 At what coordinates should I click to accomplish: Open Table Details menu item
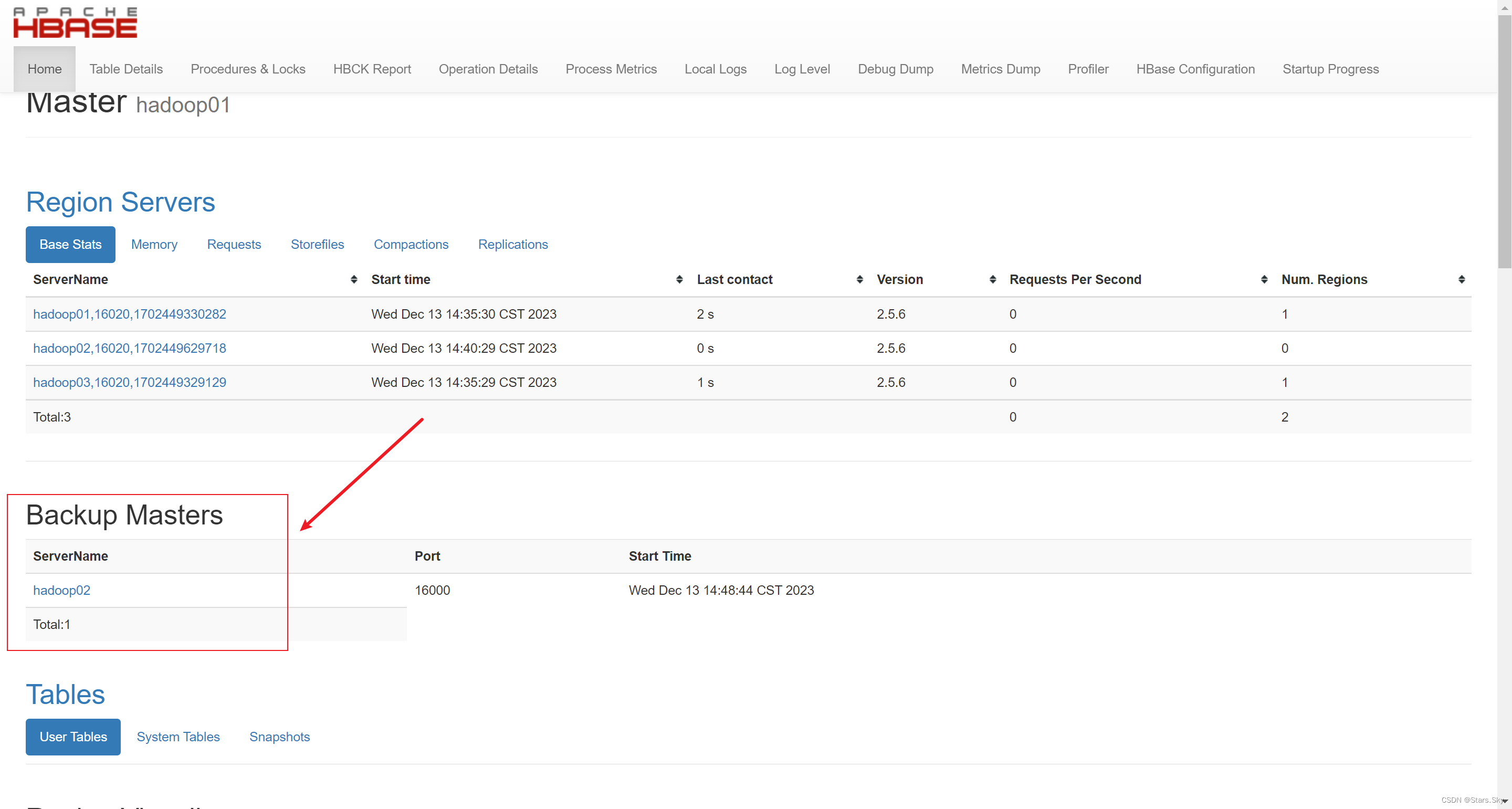pos(126,69)
